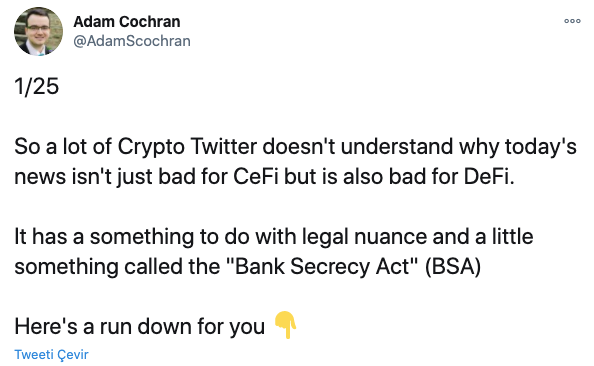This screenshot has width=594, height=366.
Task: Click the words "So a lot of"
Action: [x=63, y=146]
